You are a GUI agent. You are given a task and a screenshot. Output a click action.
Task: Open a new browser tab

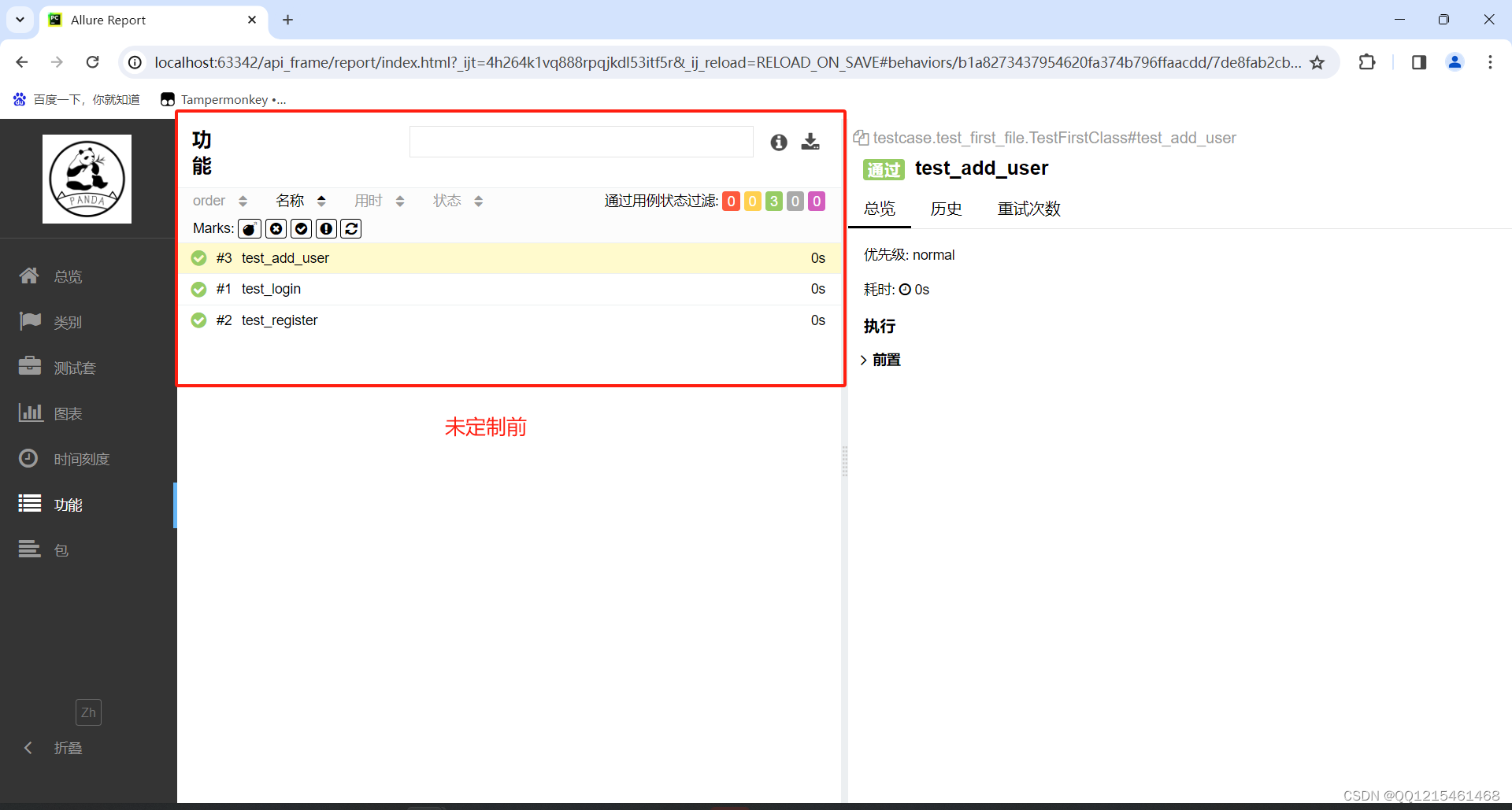point(288,20)
